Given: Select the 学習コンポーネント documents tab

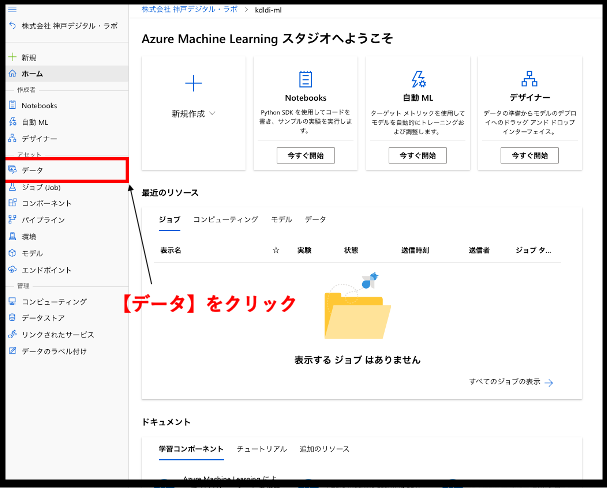Looking at the screenshot, I should click(191, 449).
